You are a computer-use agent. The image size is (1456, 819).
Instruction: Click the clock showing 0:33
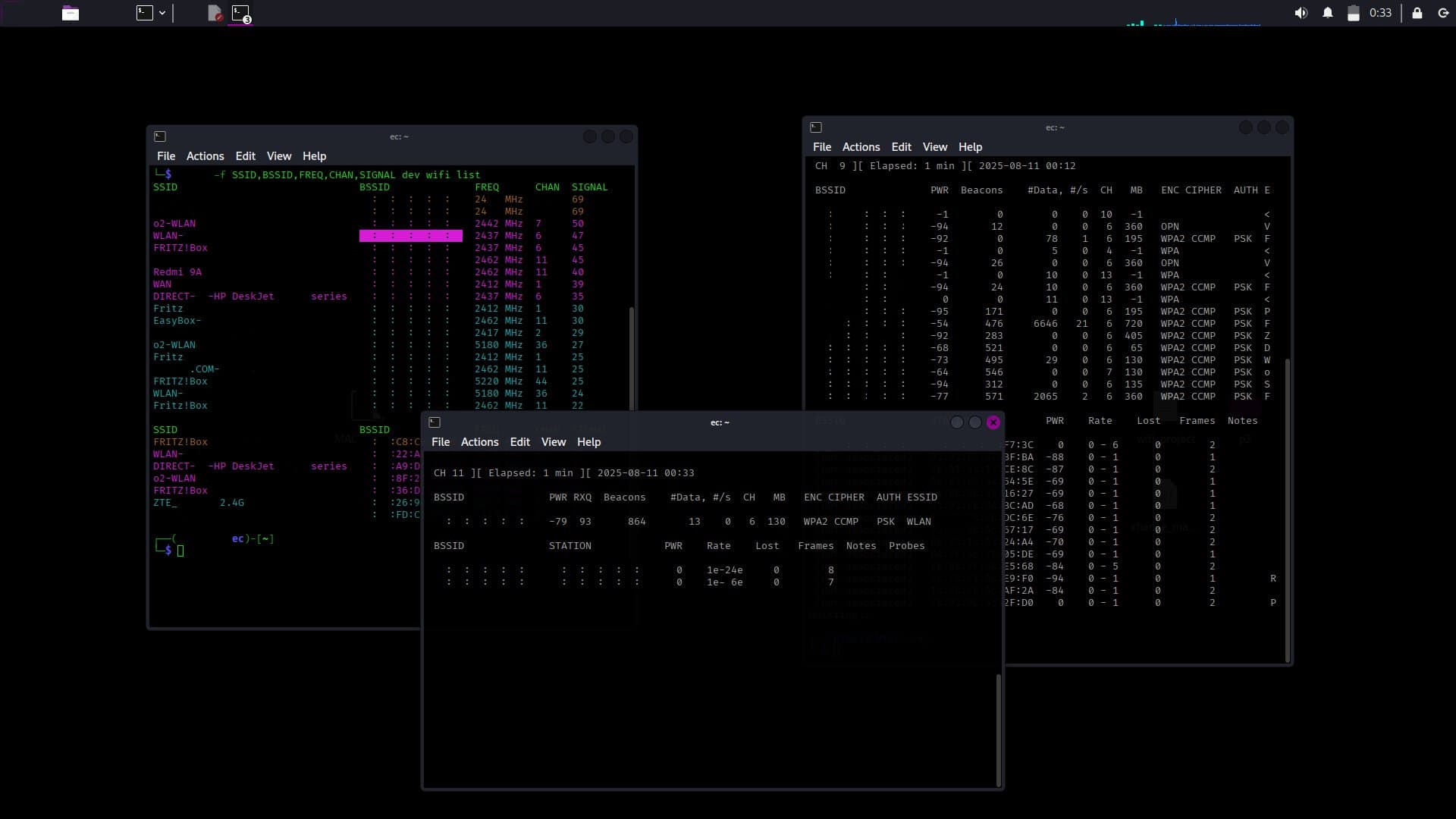coord(1380,13)
